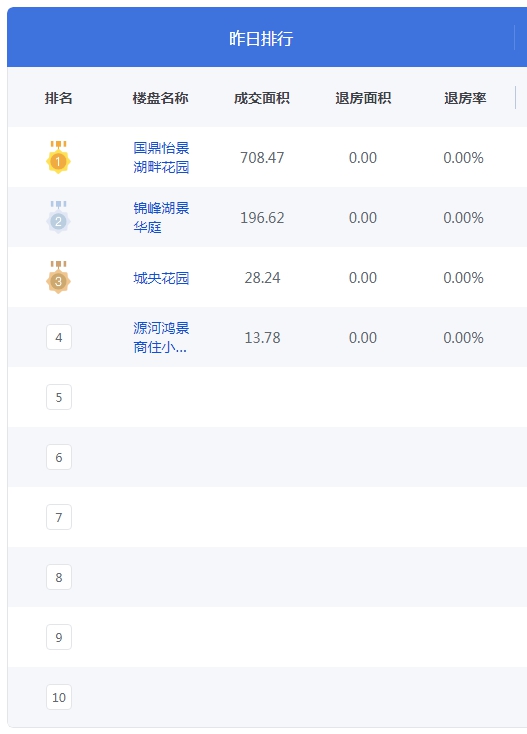The image size is (527, 734).
Task: Click the 退房率 column header
Action: pyautogui.click(x=465, y=98)
